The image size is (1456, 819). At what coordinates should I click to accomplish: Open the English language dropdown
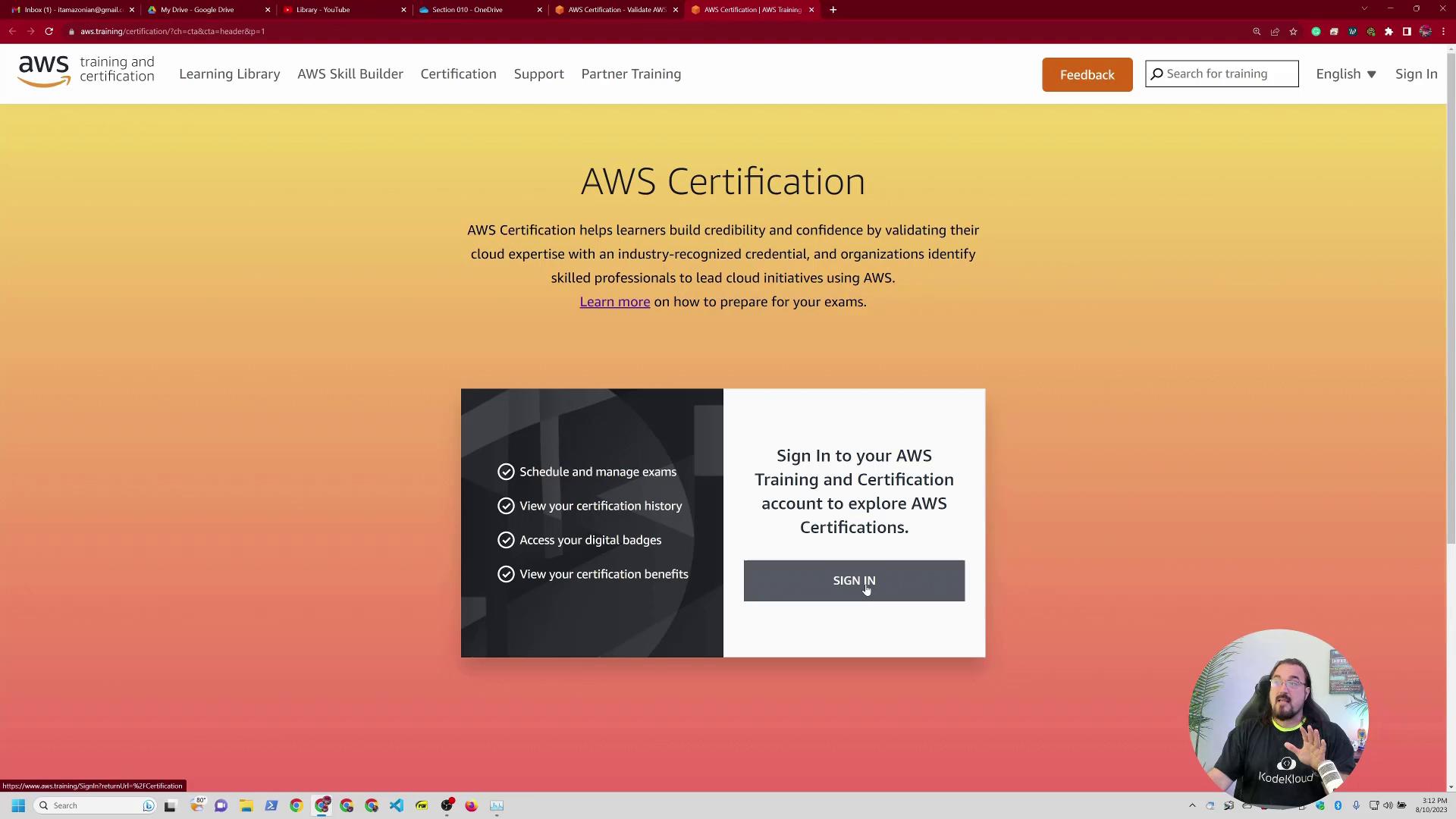(x=1345, y=74)
